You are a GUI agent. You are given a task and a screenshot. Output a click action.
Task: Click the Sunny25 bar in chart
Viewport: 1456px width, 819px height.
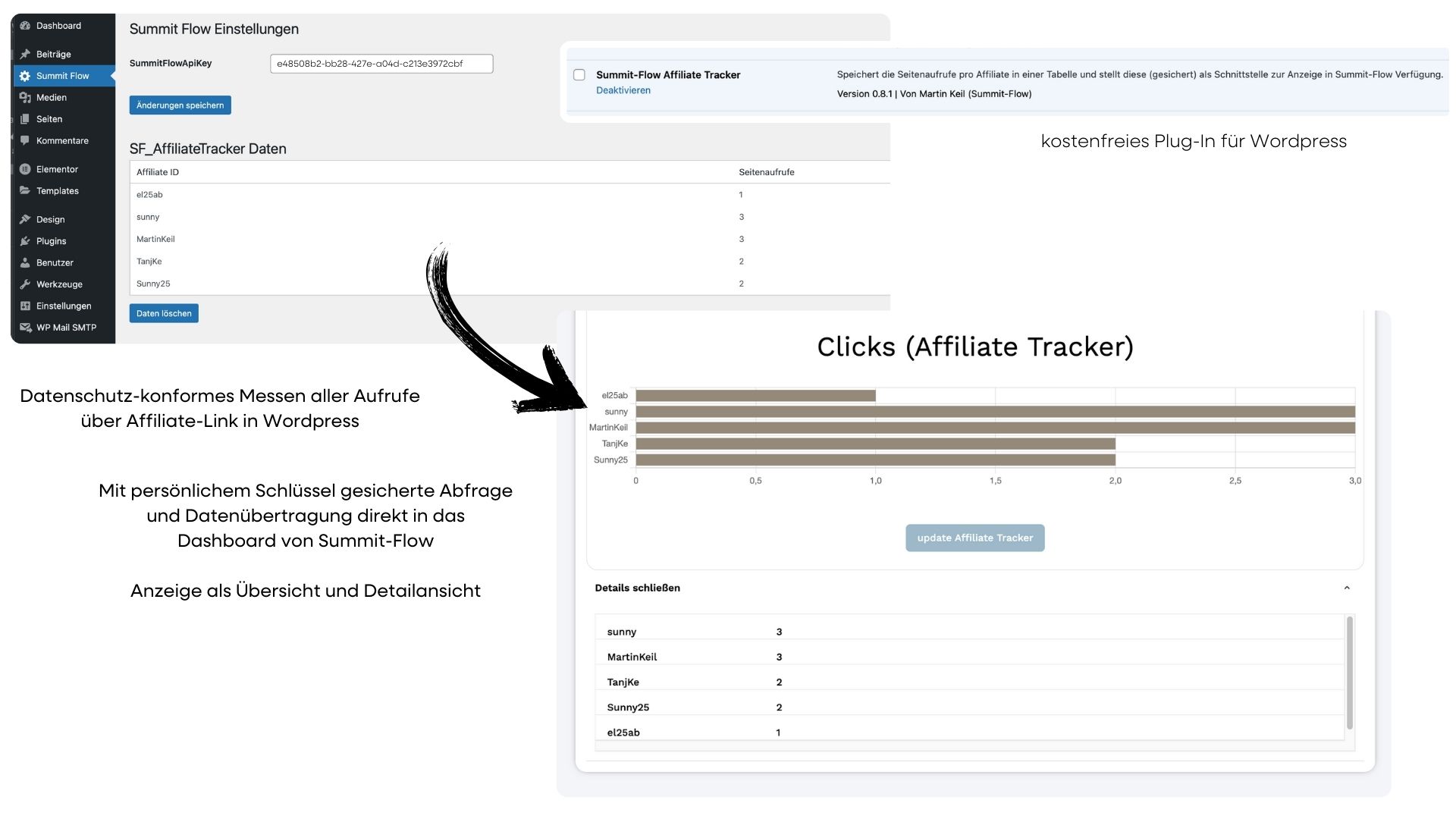coord(876,460)
